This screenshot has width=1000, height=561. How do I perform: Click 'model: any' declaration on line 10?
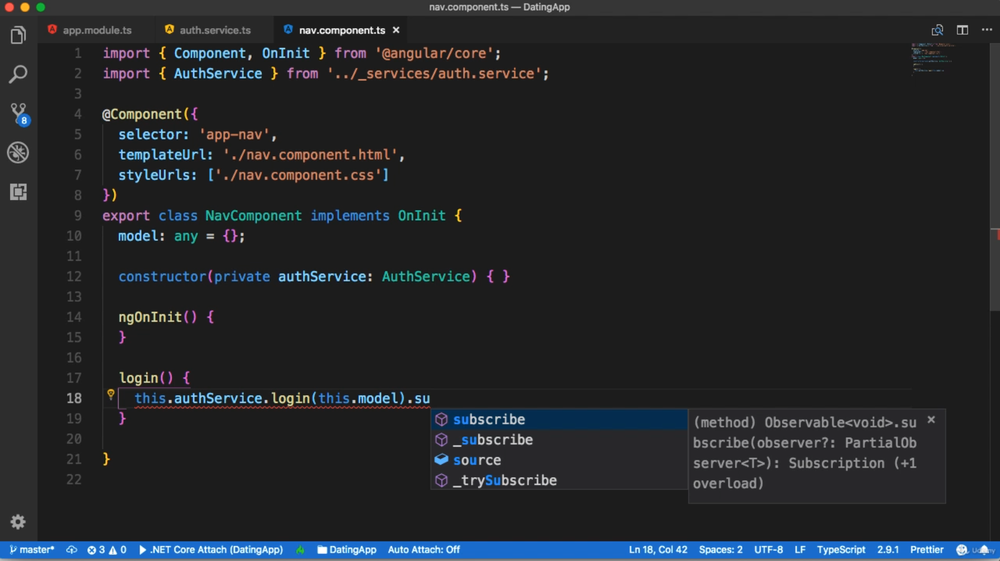click(x=158, y=236)
